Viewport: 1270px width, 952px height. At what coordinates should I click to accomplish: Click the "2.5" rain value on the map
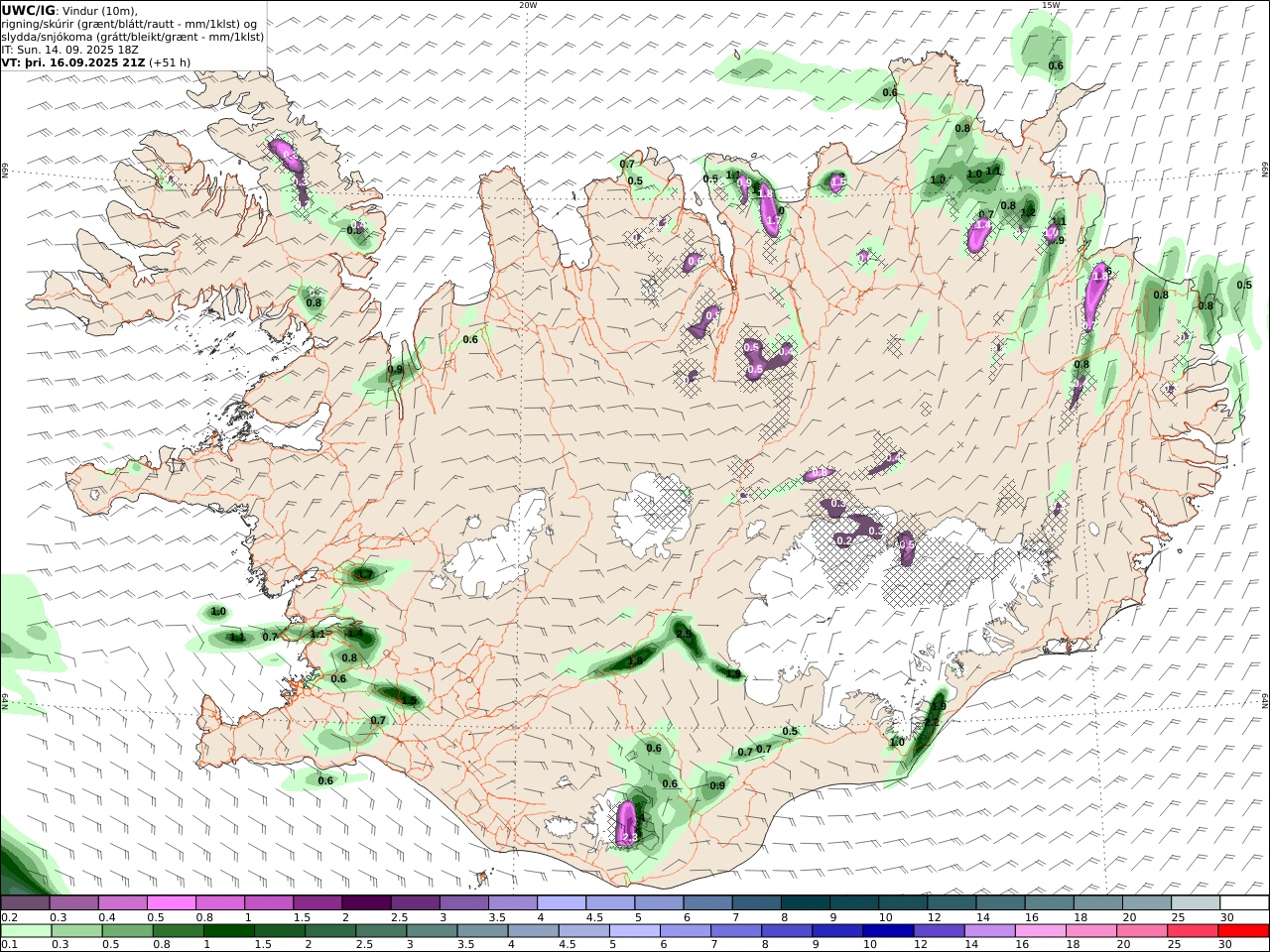(x=684, y=633)
